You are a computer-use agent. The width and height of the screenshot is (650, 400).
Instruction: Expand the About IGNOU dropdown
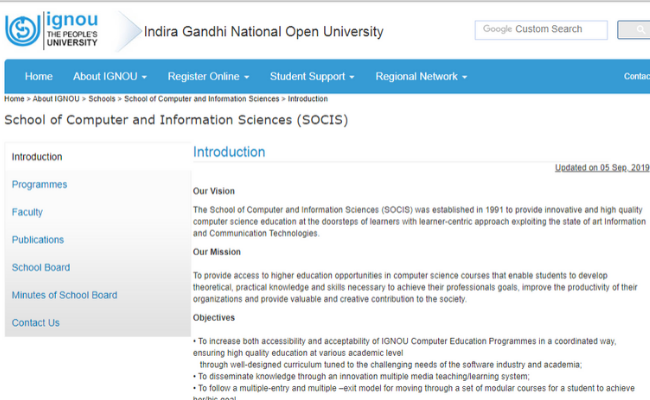[x=110, y=77]
